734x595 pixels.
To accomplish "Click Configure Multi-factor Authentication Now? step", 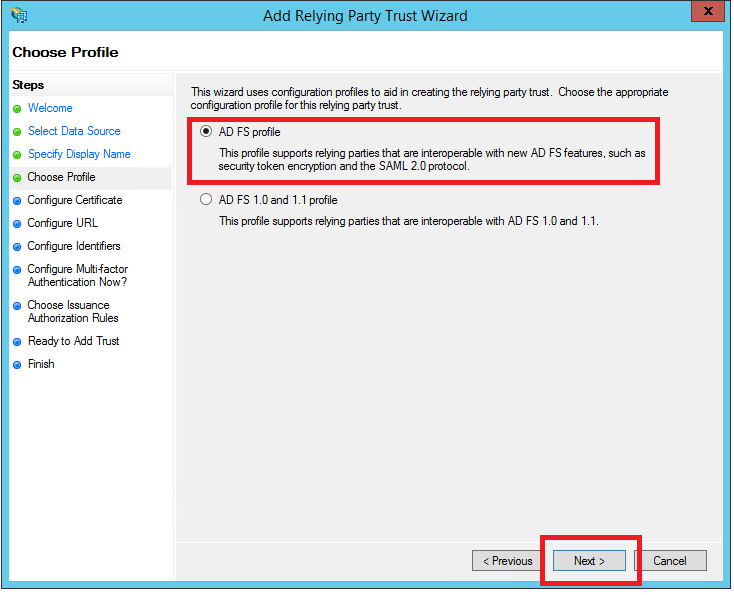I will 77,276.
